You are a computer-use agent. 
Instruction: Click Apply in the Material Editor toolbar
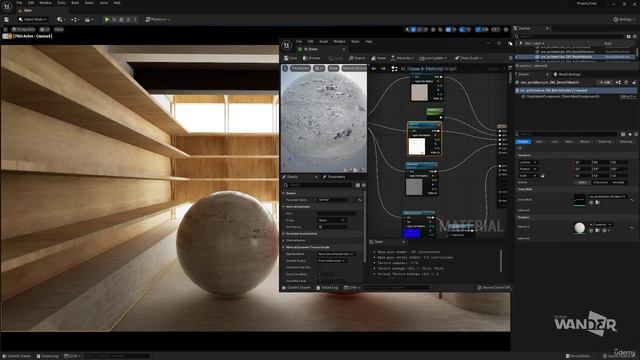coord(336,58)
